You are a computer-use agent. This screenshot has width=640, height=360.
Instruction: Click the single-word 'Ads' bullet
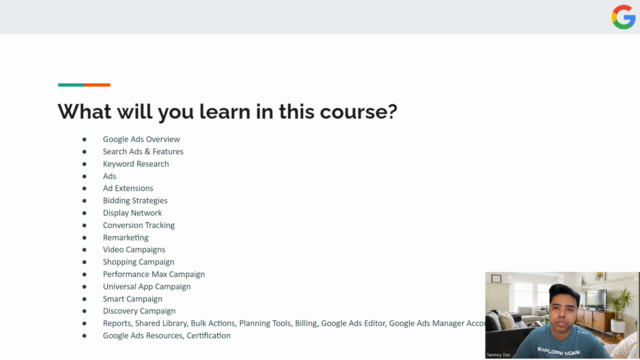109,176
